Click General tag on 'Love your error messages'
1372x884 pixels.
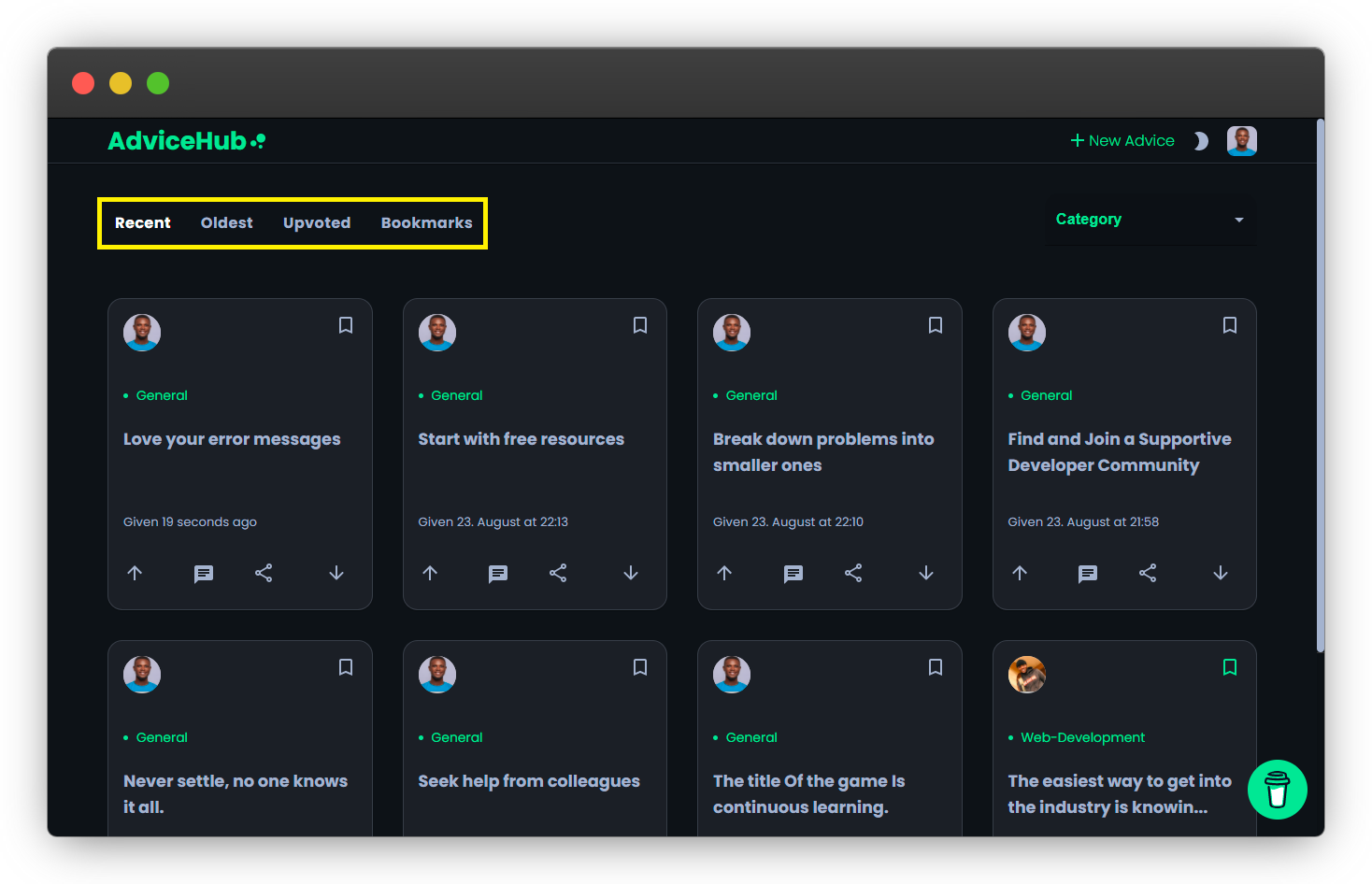162,395
